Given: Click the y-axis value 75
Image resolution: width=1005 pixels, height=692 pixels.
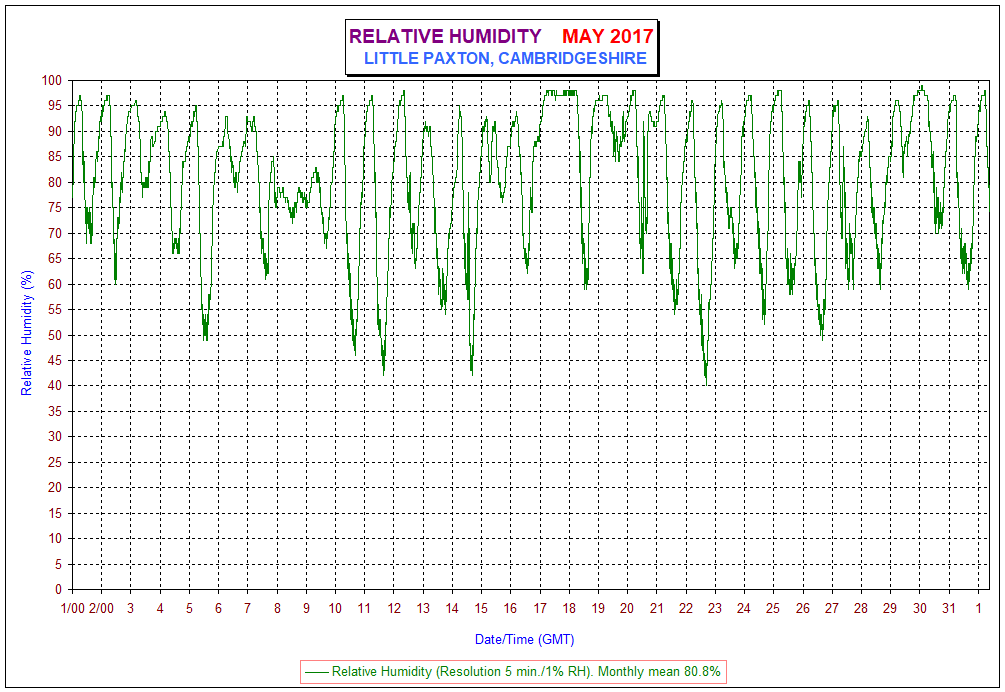Looking at the screenshot, I should coord(55,208).
